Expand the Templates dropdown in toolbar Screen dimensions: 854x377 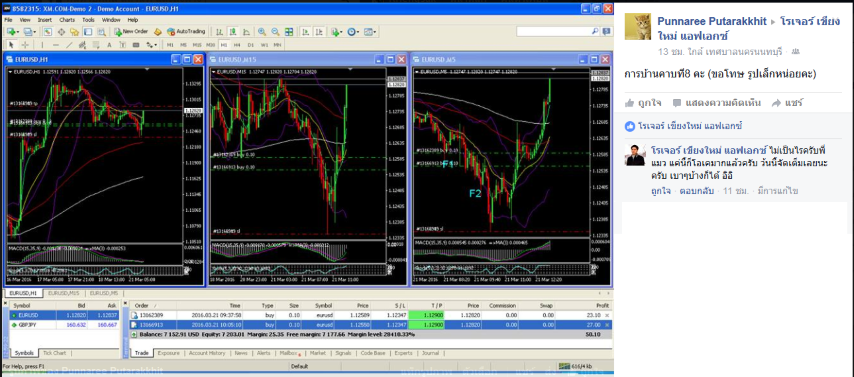370,32
